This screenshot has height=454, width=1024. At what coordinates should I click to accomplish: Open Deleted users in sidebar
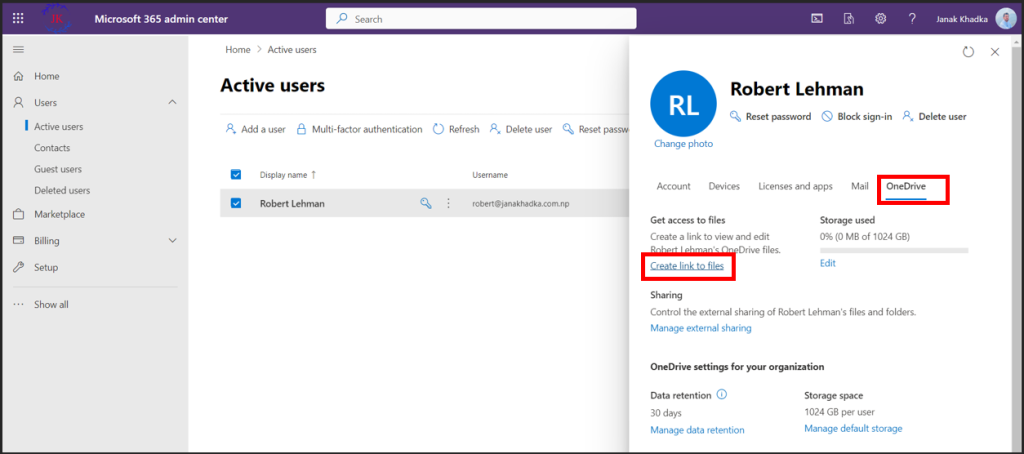[x=62, y=191]
